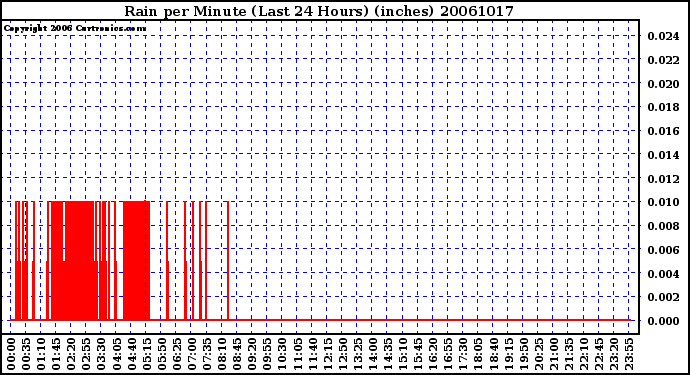Click the 15:10 time label

(402, 354)
